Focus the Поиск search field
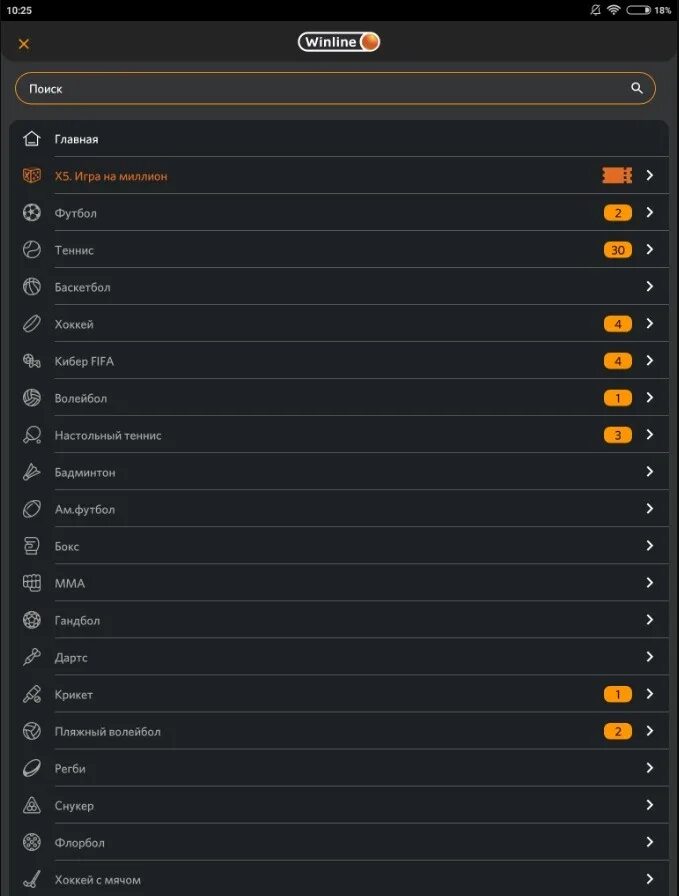Image resolution: width=679 pixels, height=896 pixels. click(x=320, y=88)
